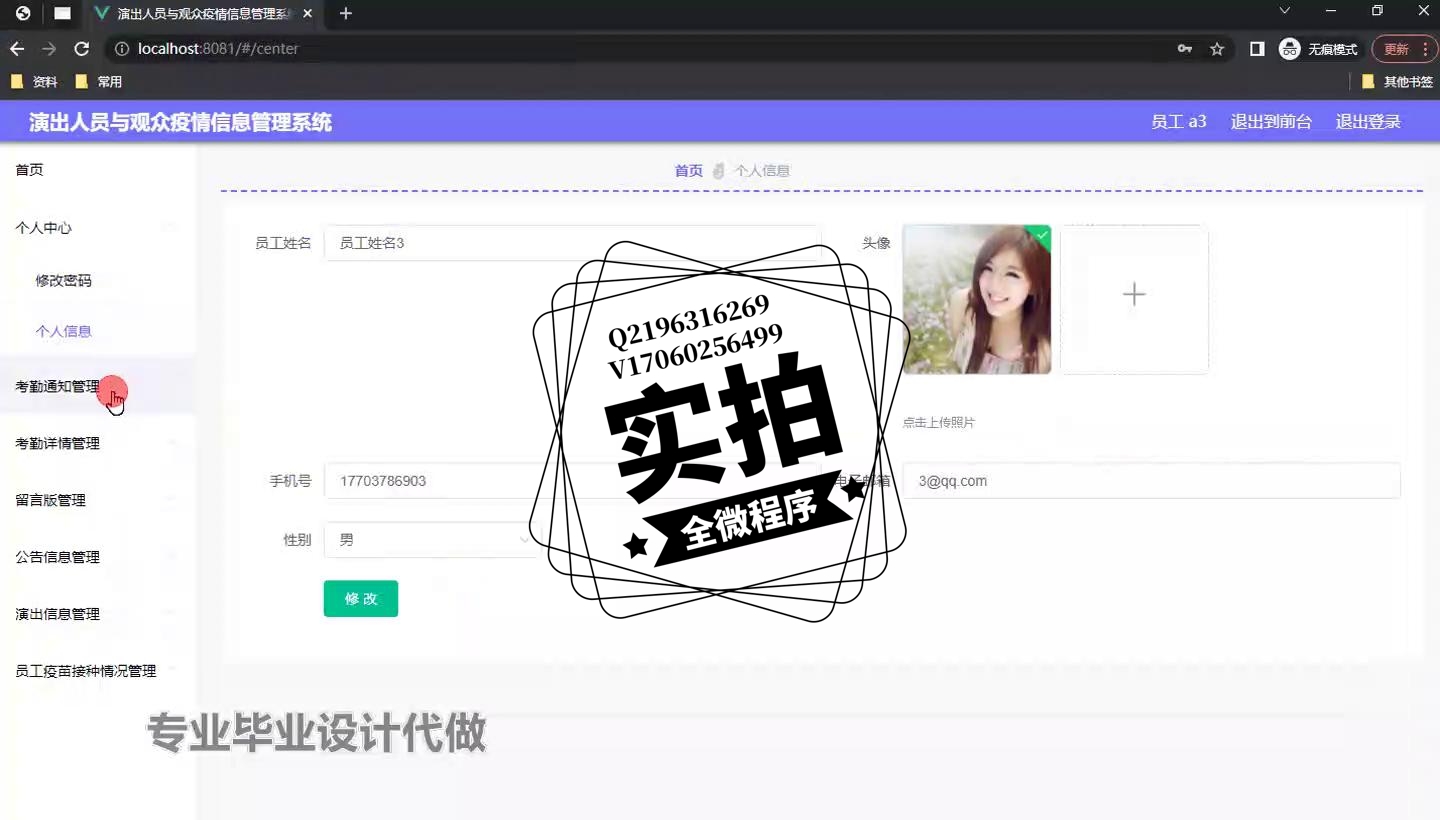Expand 考勤详情管理 sidebar menu
Screen dimensions: 1440x820
click(98, 443)
